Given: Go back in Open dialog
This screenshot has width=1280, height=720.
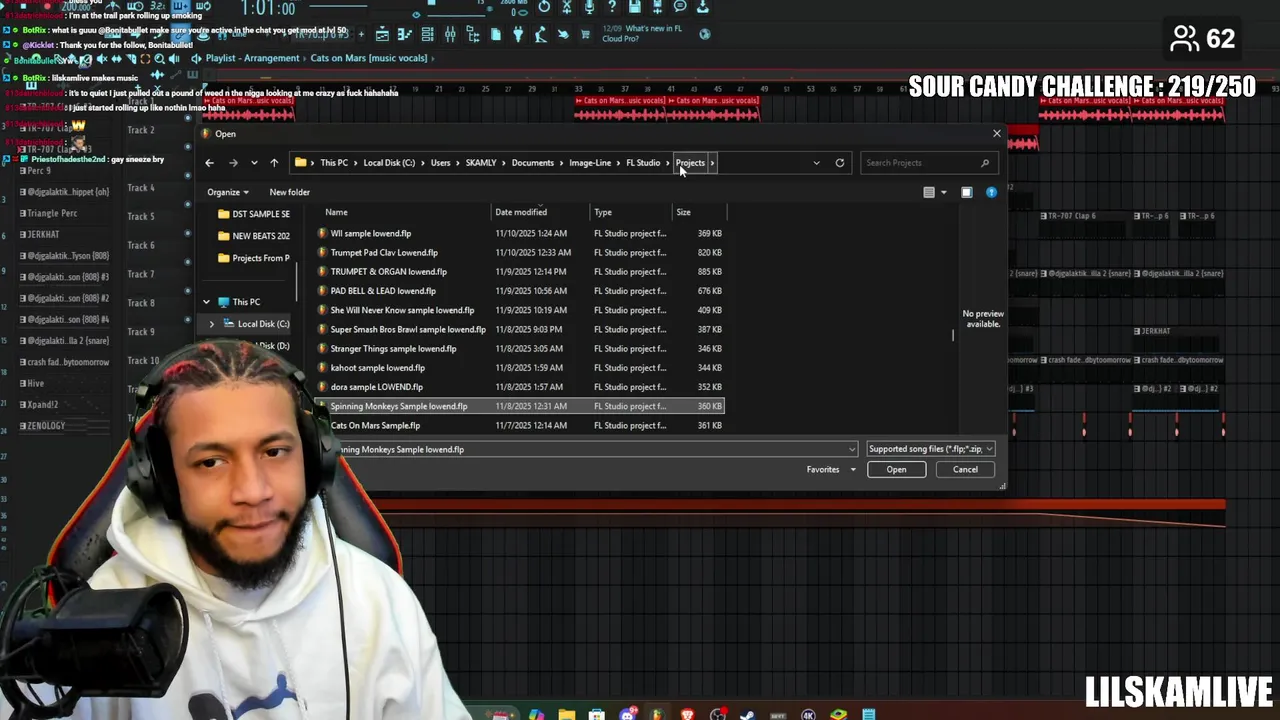Looking at the screenshot, I should (x=209, y=163).
